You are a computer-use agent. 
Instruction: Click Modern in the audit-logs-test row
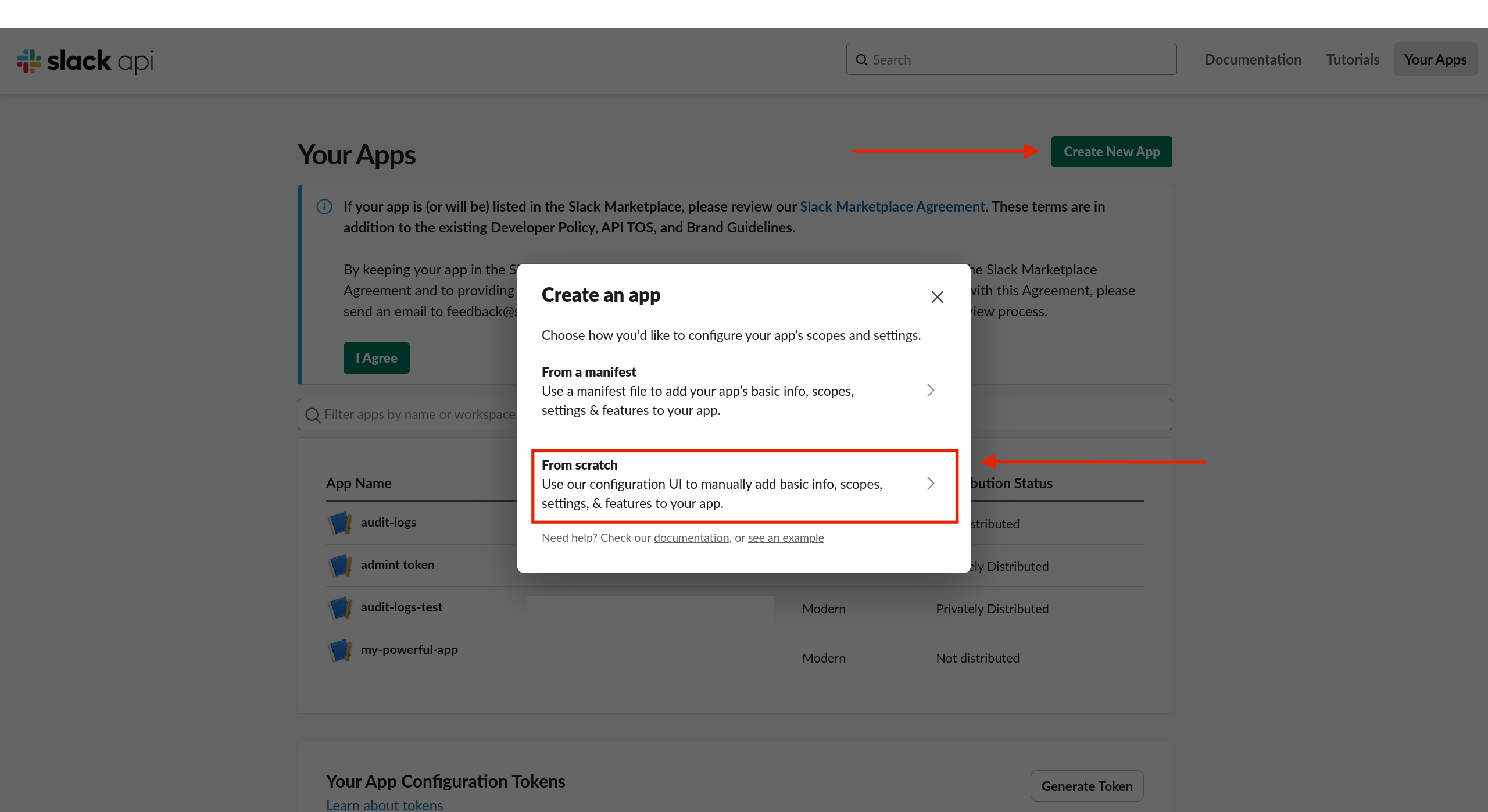[824, 609]
